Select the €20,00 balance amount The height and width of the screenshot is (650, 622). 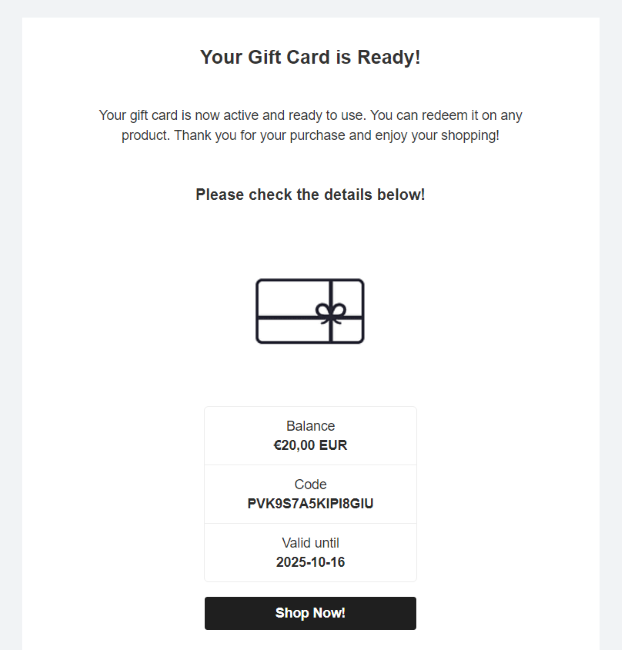coord(294,445)
